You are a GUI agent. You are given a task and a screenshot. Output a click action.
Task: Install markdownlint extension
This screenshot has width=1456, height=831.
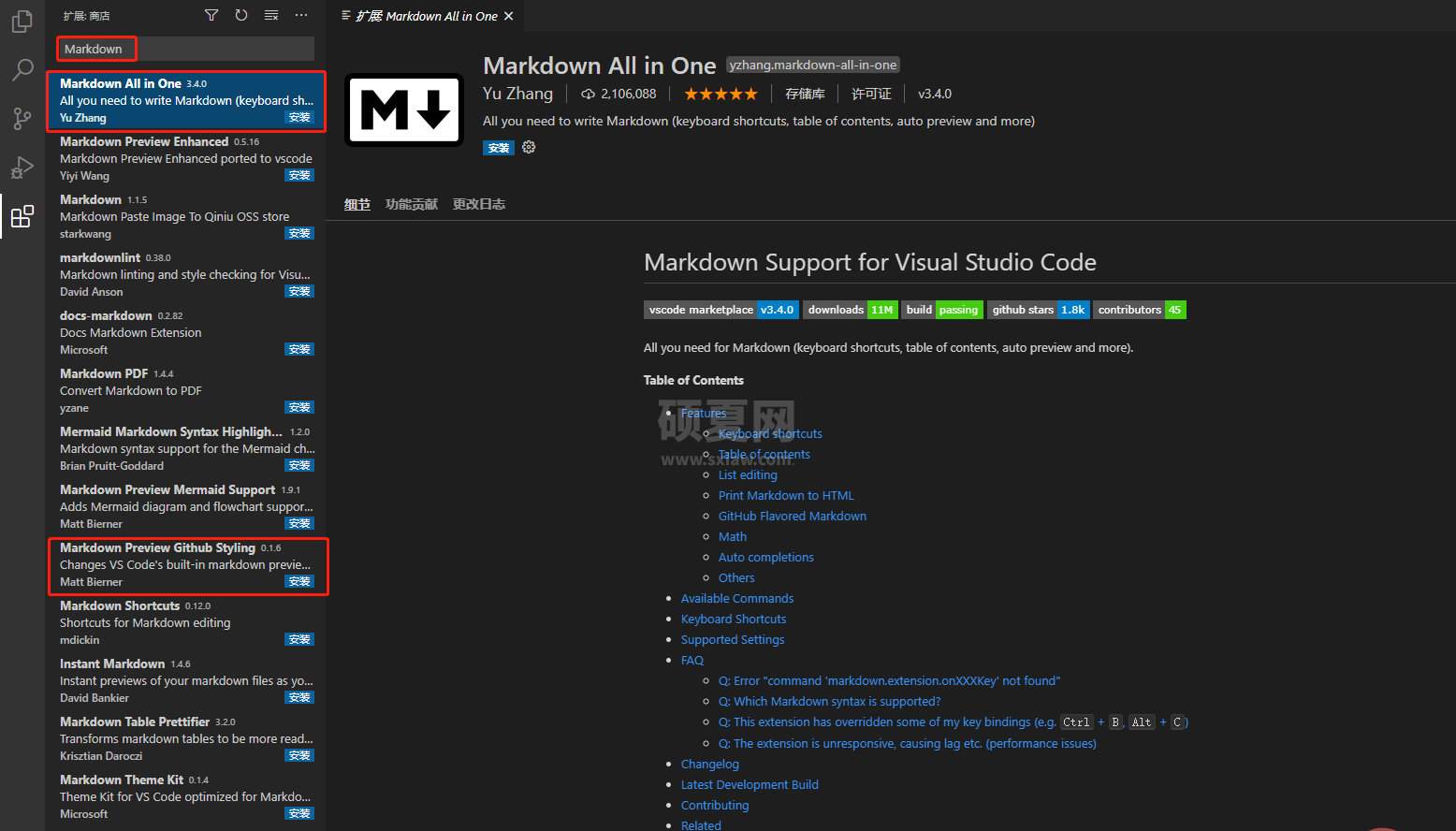point(299,292)
